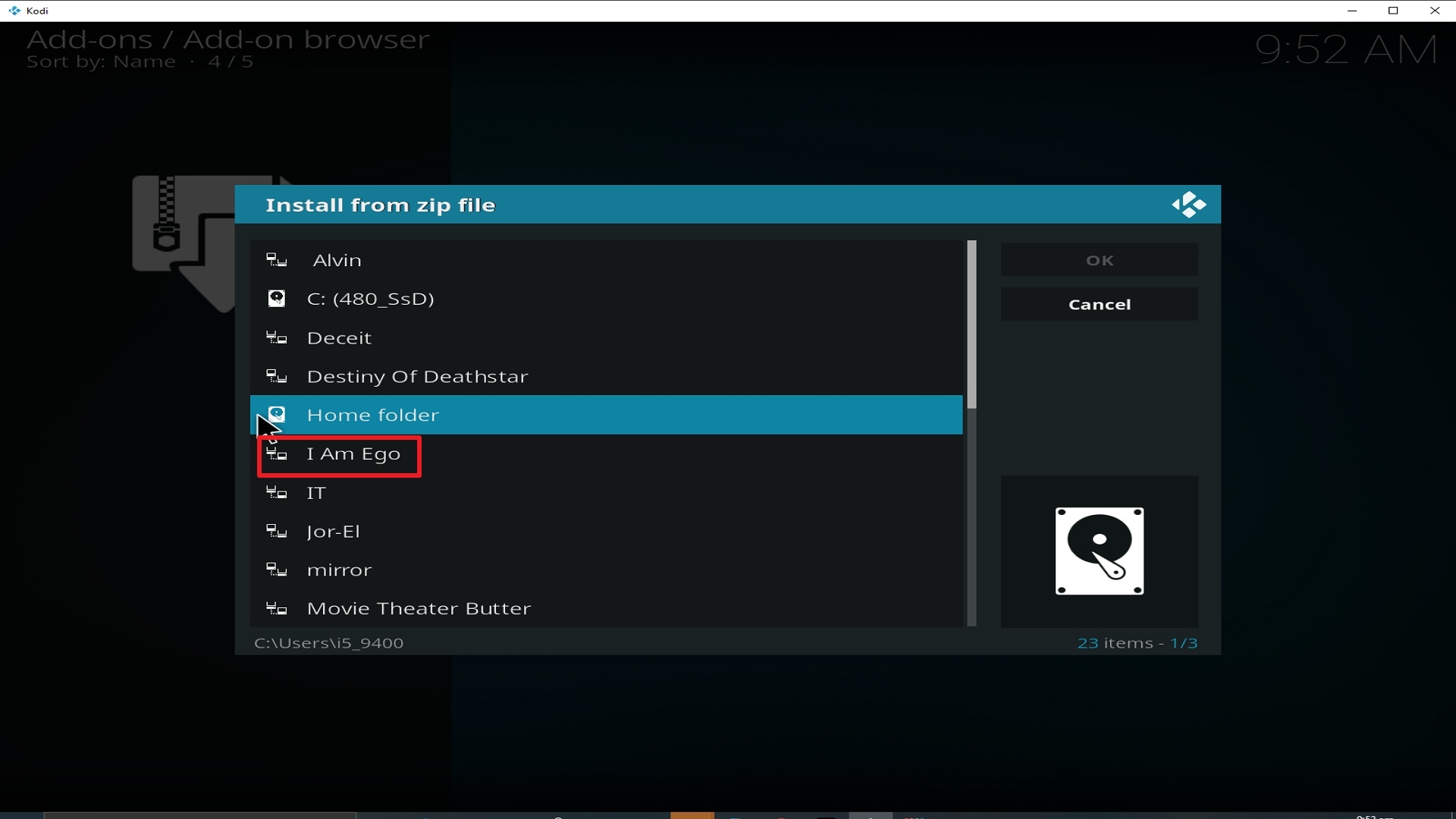The width and height of the screenshot is (1456, 819).
Task: Click the network share icon beside Alvin
Action: point(277,260)
